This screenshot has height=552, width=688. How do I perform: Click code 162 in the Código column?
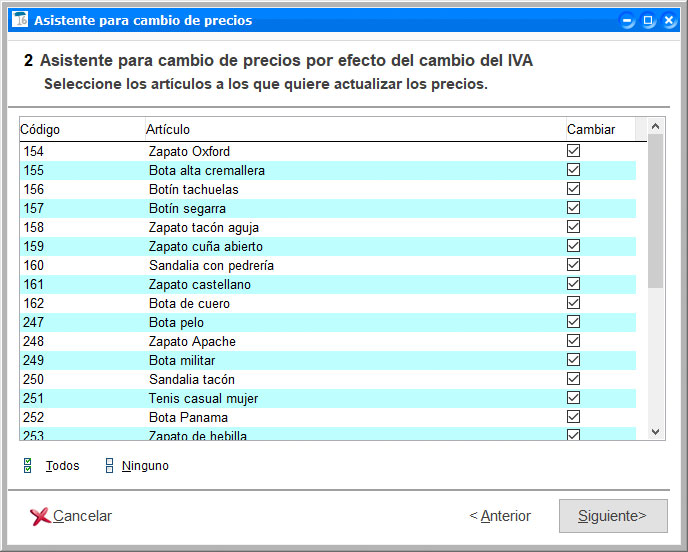(x=33, y=303)
